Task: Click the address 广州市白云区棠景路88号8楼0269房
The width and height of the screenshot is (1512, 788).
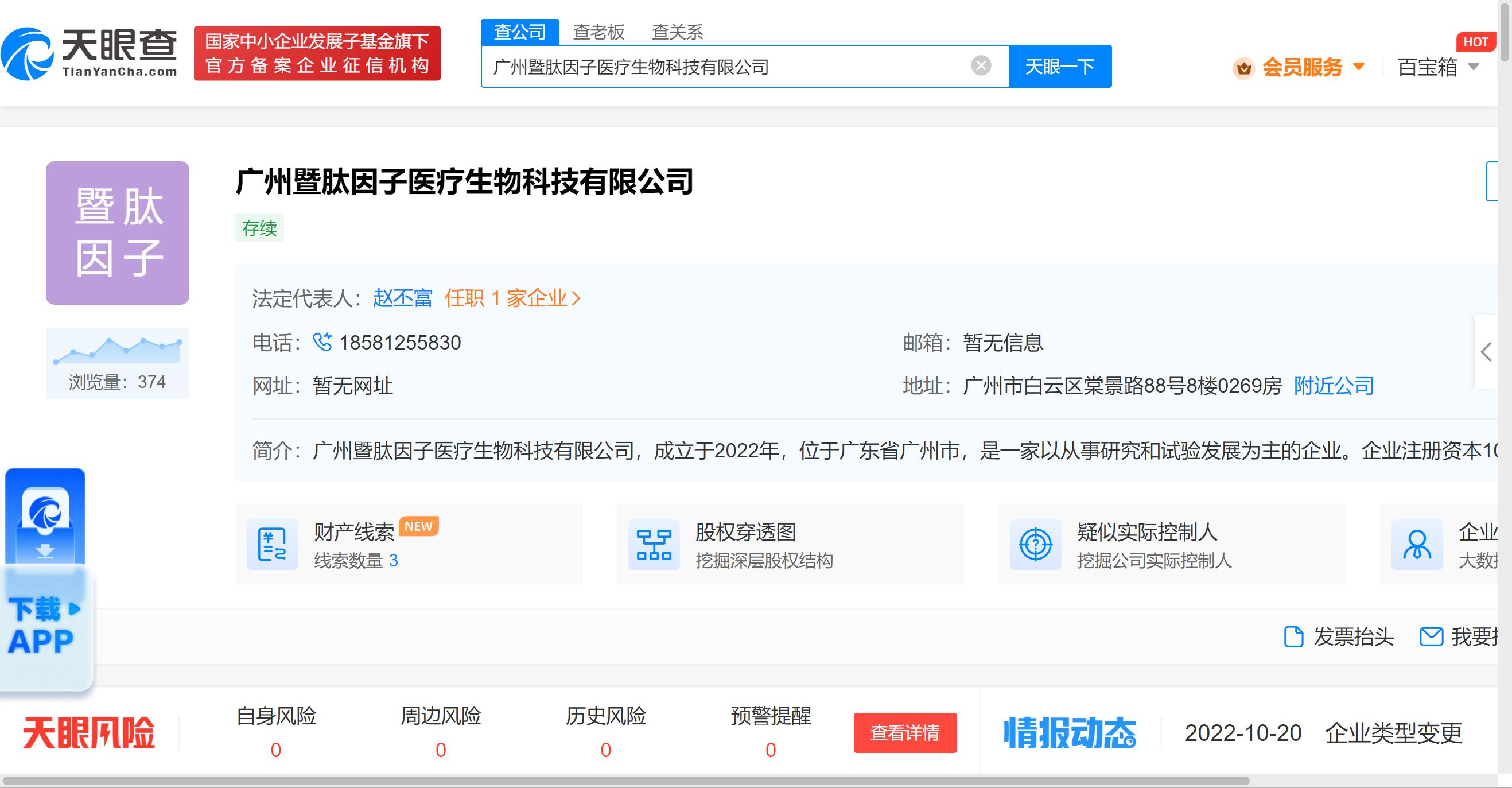Action: point(1122,386)
